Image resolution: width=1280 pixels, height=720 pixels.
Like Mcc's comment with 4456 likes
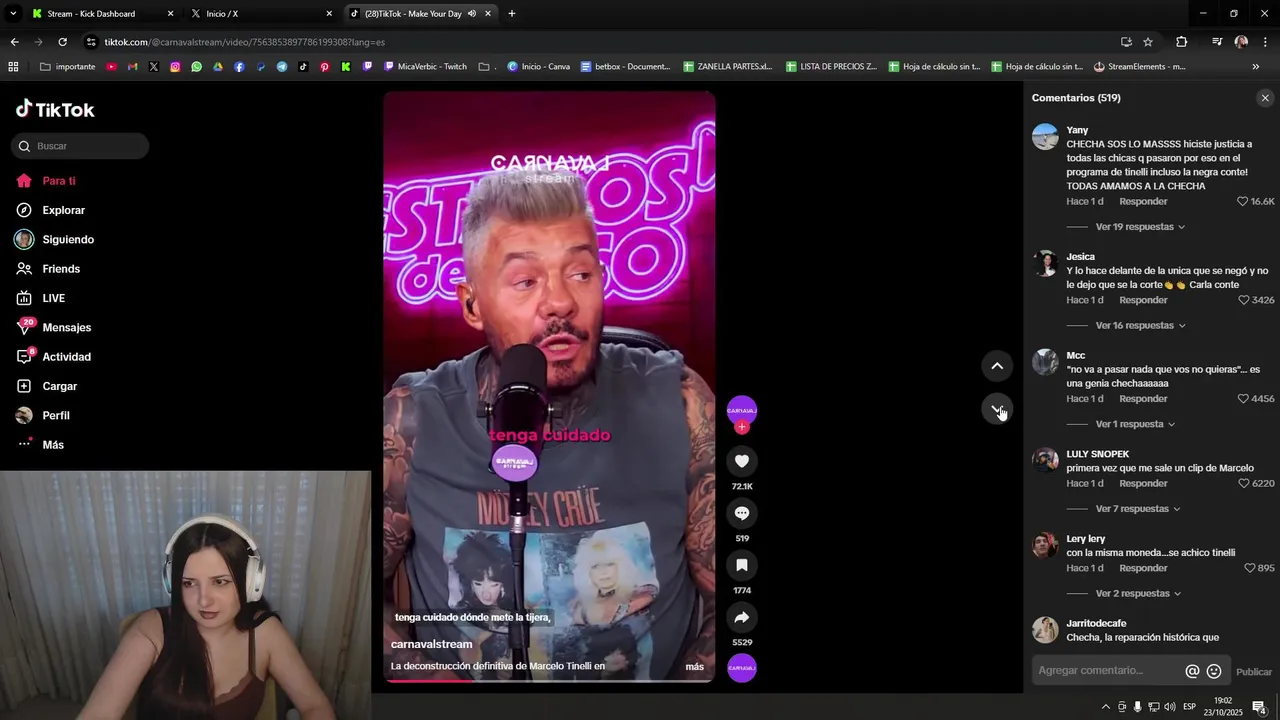pyautogui.click(x=1244, y=399)
